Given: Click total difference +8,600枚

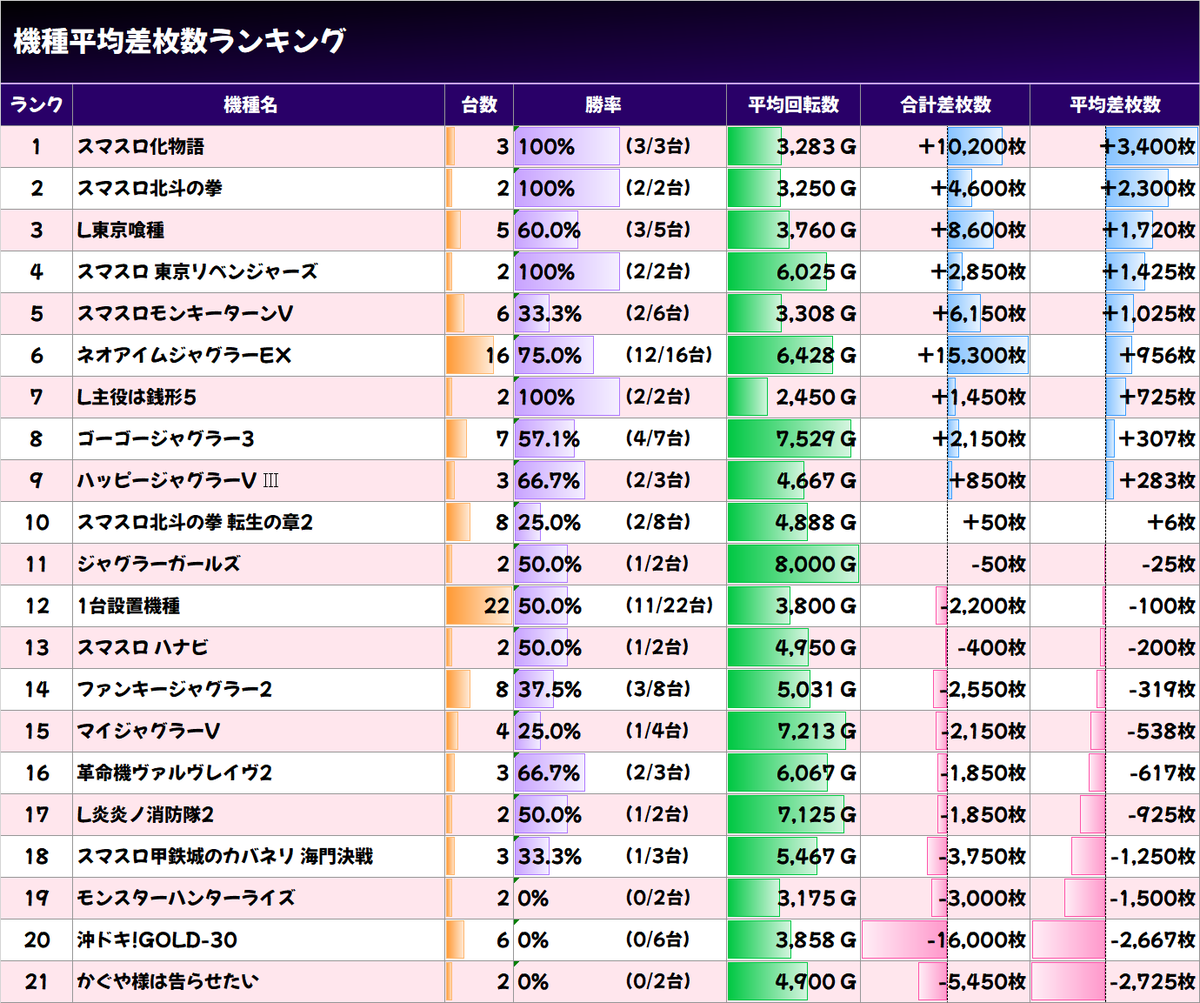Looking at the screenshot, I should [x=978, y=231].
